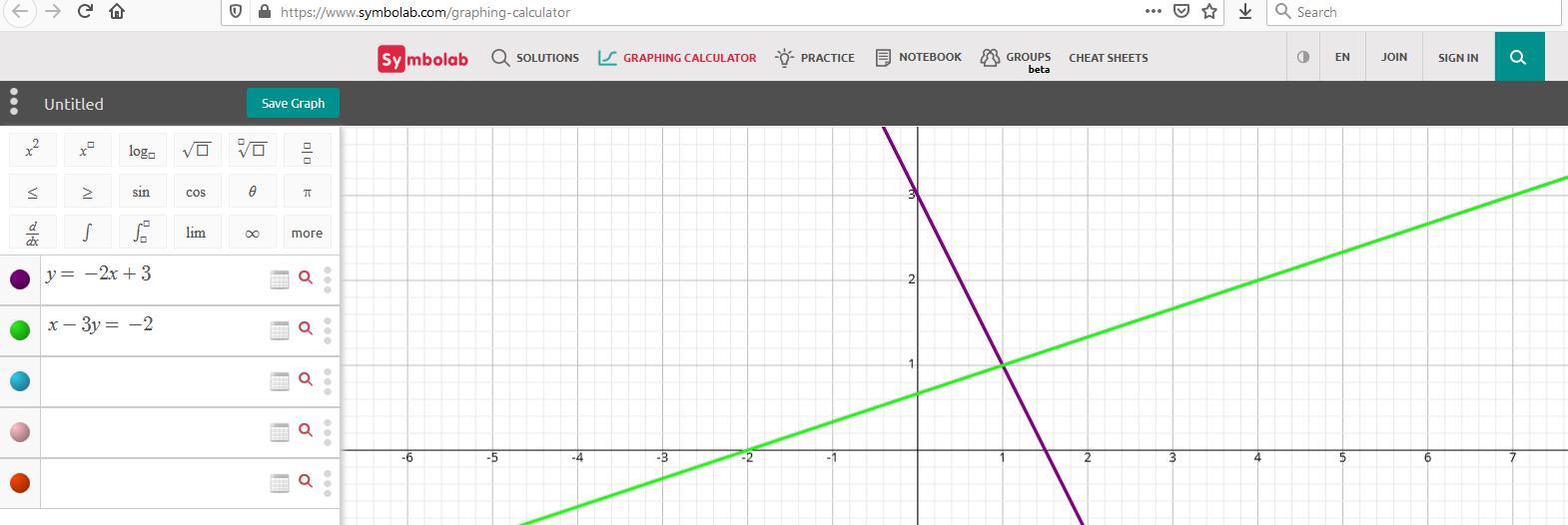Toggle green x-3y=-2 graph color dot
Image resolution: width=1568 pixels, height=525 pixels.
tap(20, 330)
